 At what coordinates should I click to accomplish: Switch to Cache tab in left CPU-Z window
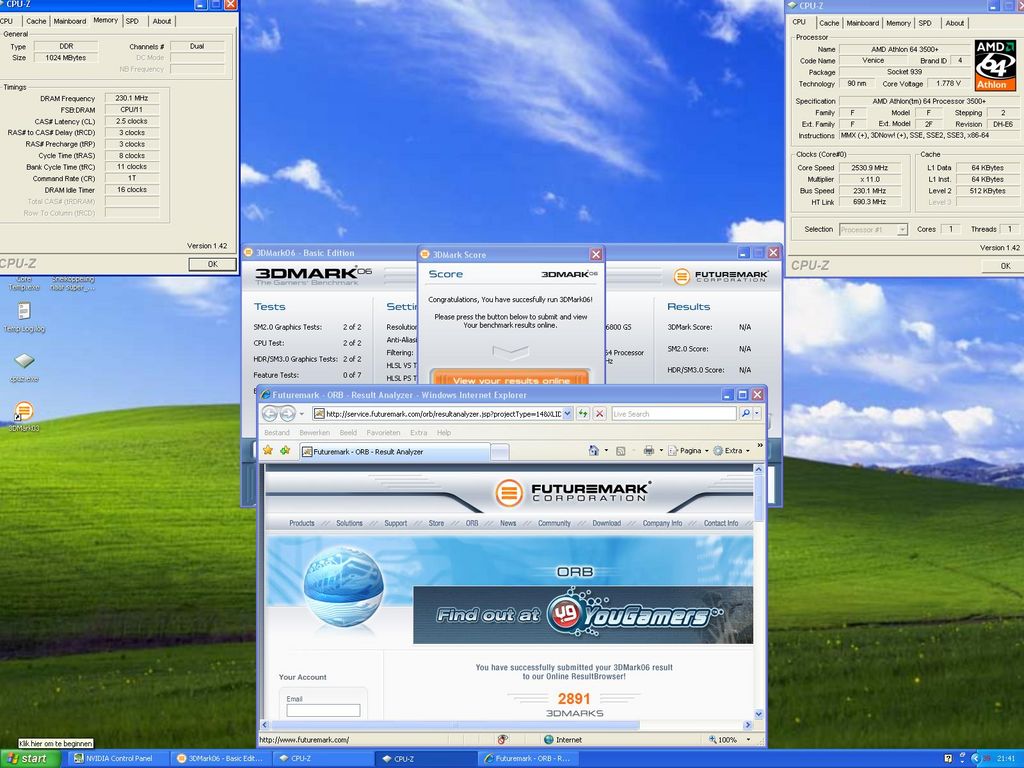click(x=36, y=21)
